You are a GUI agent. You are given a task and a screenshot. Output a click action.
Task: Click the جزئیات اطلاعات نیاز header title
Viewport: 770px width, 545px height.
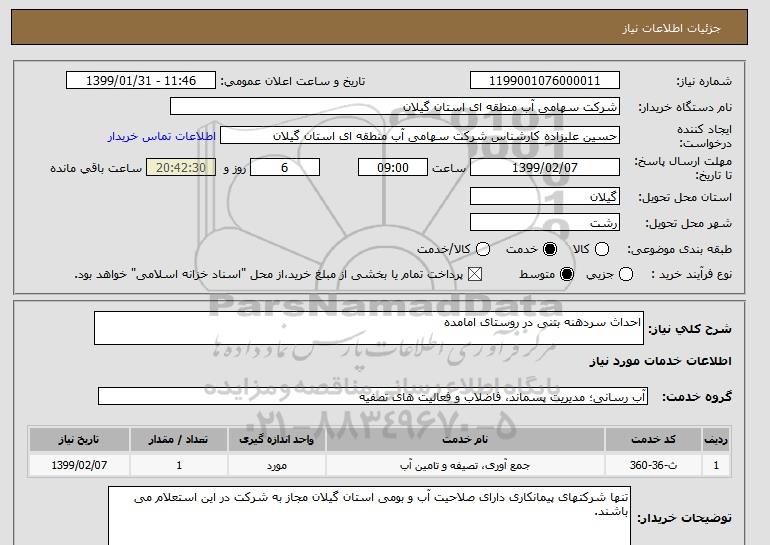(x=671, y=28)
